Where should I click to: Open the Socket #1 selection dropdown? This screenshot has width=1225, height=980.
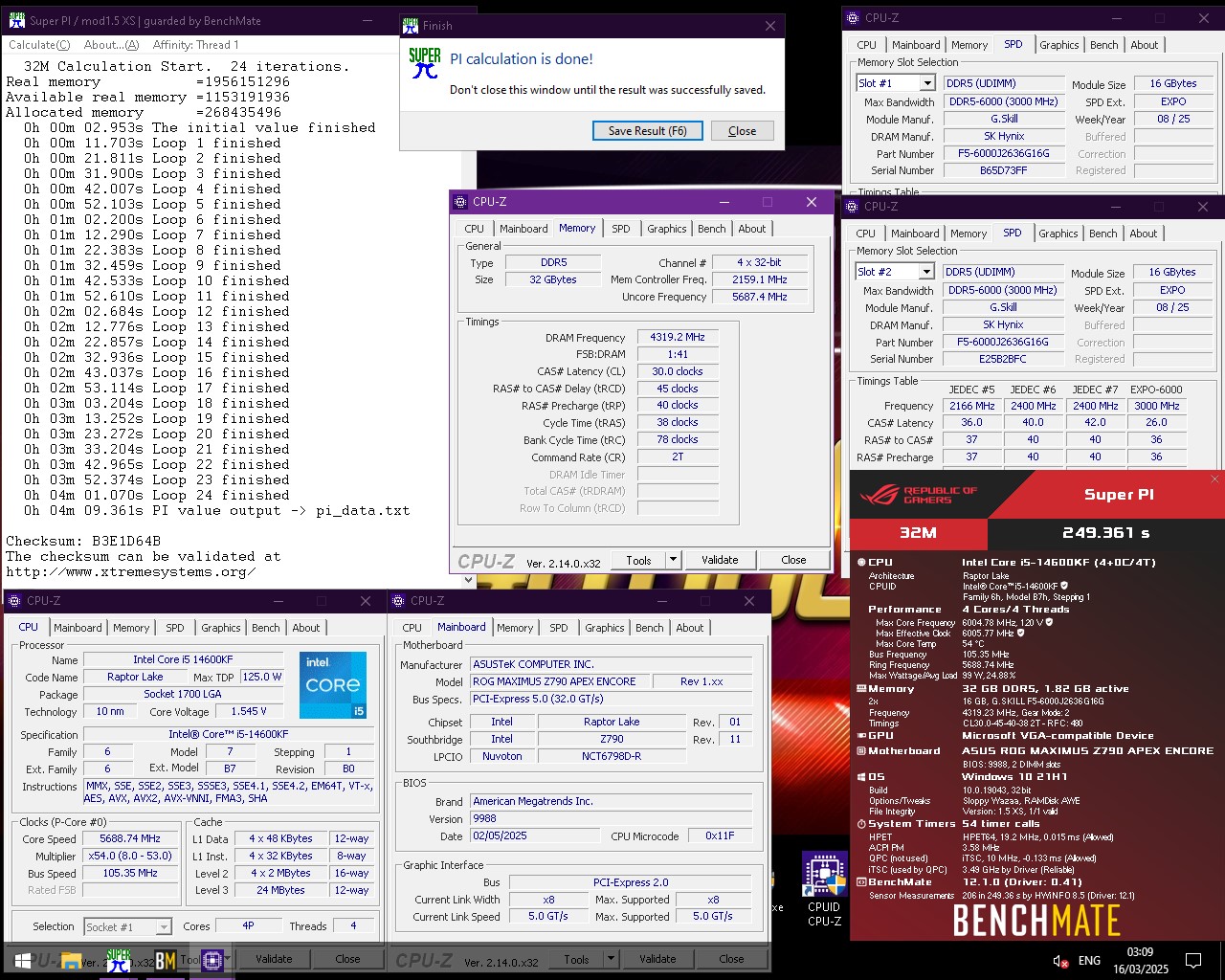point(164,927)
